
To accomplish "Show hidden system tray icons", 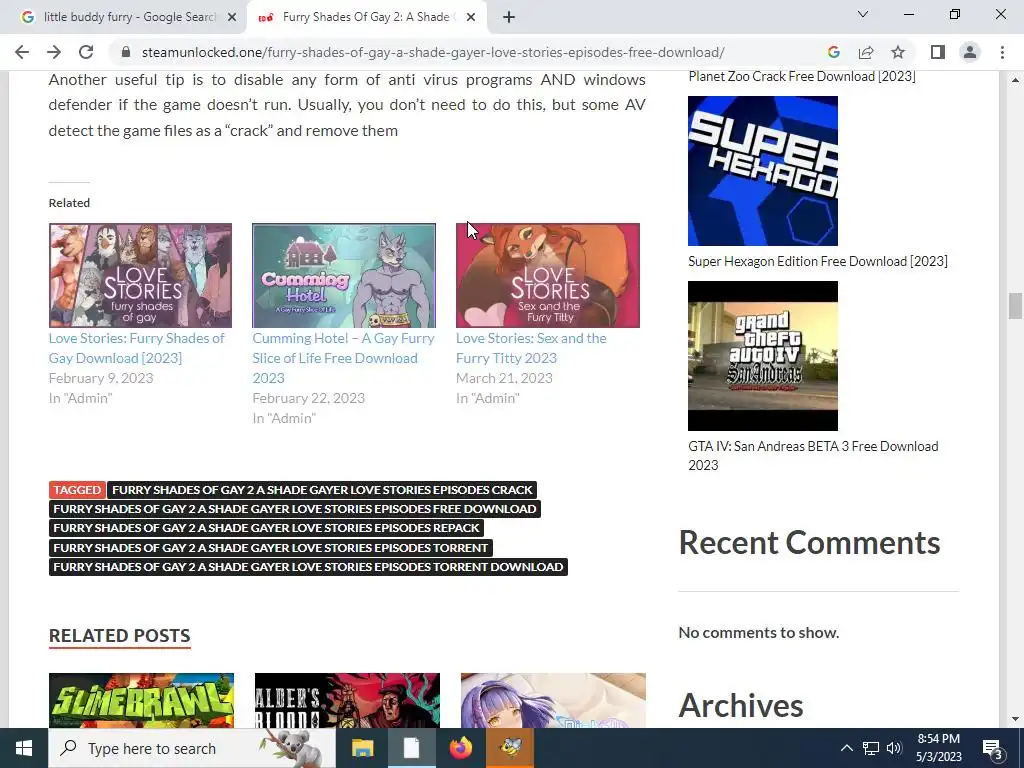I will [846, 748].
